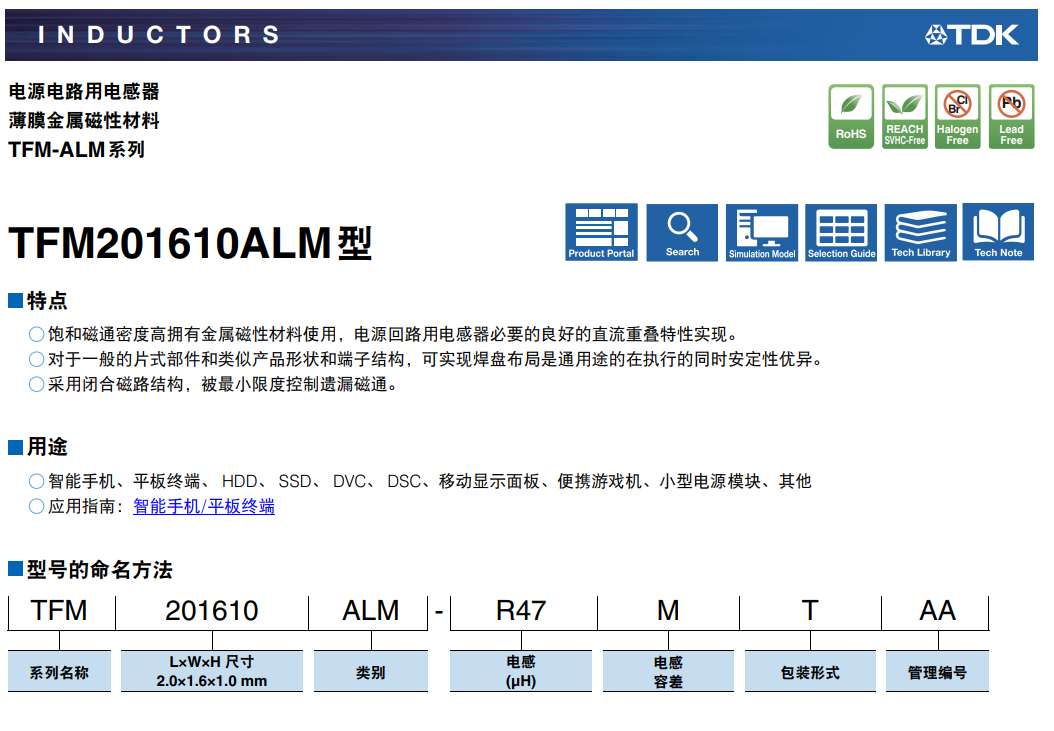The image size is (1054, 731).
Task: Click the 薄膜金属磁性材料 subtitle line
Action: (84, 120)
